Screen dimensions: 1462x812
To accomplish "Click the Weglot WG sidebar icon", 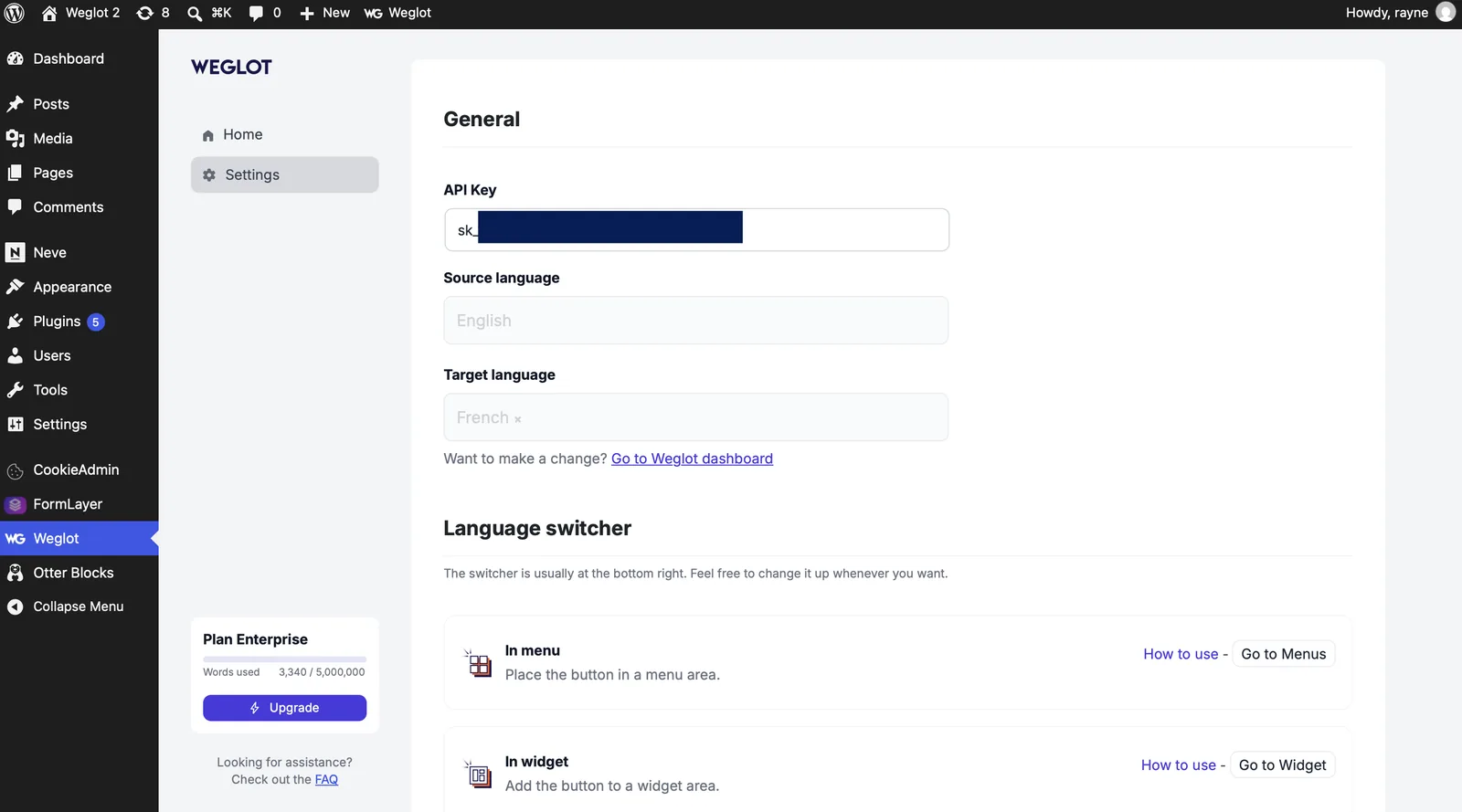I will coord(15,539).
